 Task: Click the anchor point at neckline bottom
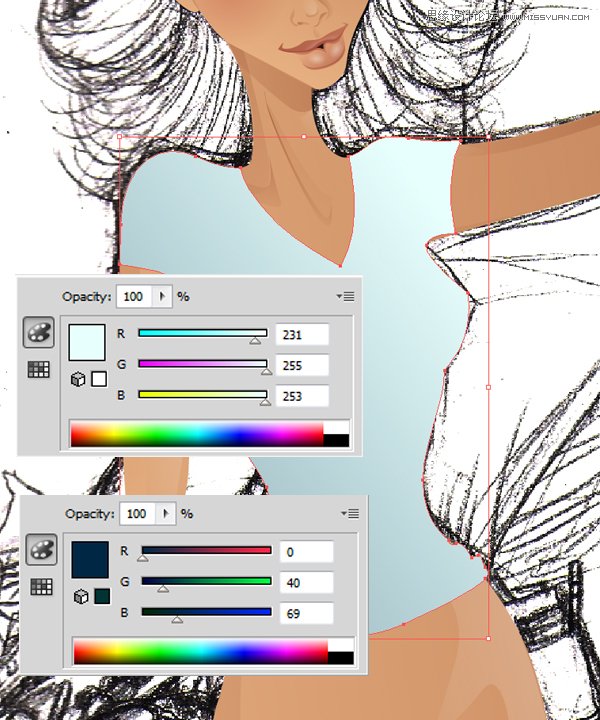[x=340, y=266]
